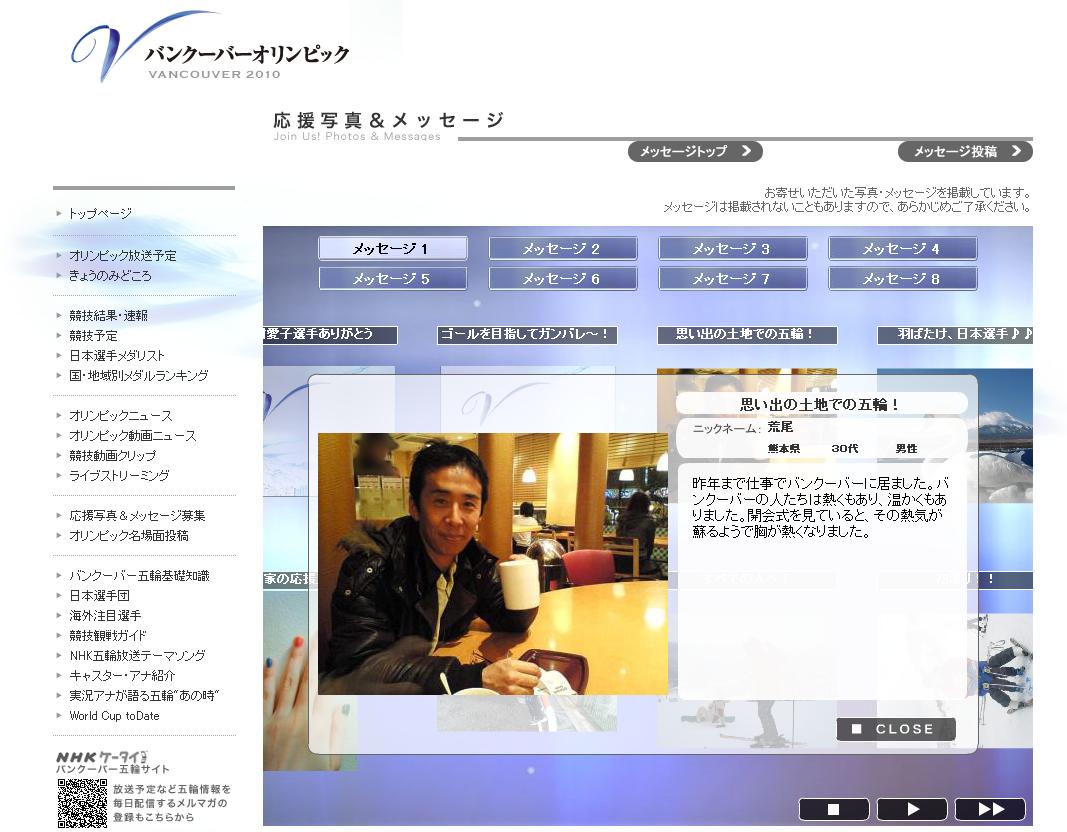Open 実況アナが語る五輪"あの時" link
Viewport: 1067px width, 832px height.
click(144, 695)
